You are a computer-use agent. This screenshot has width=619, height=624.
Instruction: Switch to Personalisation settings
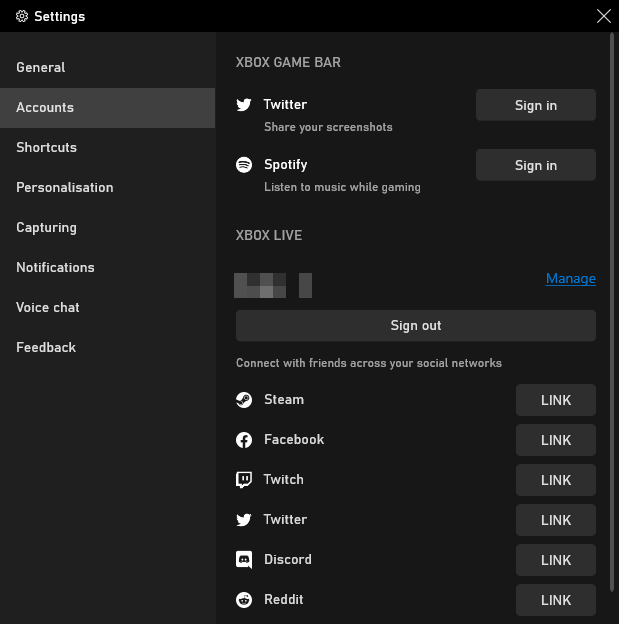point(107,188)
